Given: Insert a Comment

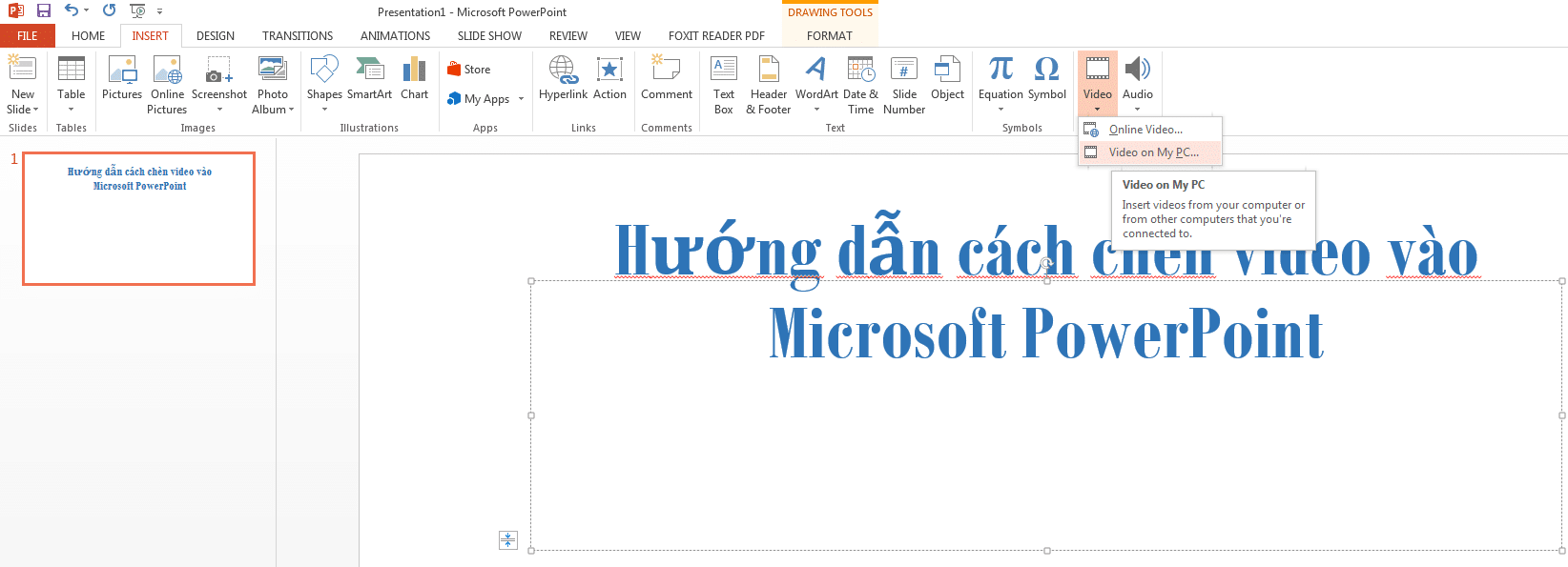Looking at the screenshot, I should (x=667, y=77).
